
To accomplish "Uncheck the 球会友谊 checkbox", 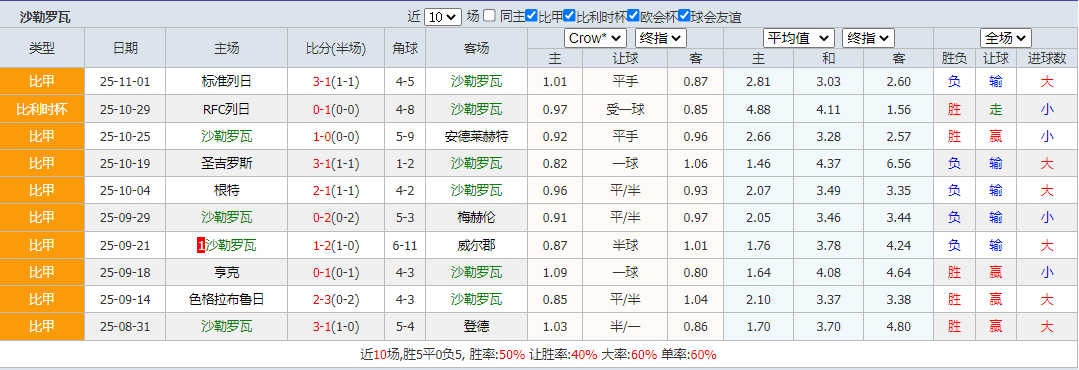I will 684,16.
